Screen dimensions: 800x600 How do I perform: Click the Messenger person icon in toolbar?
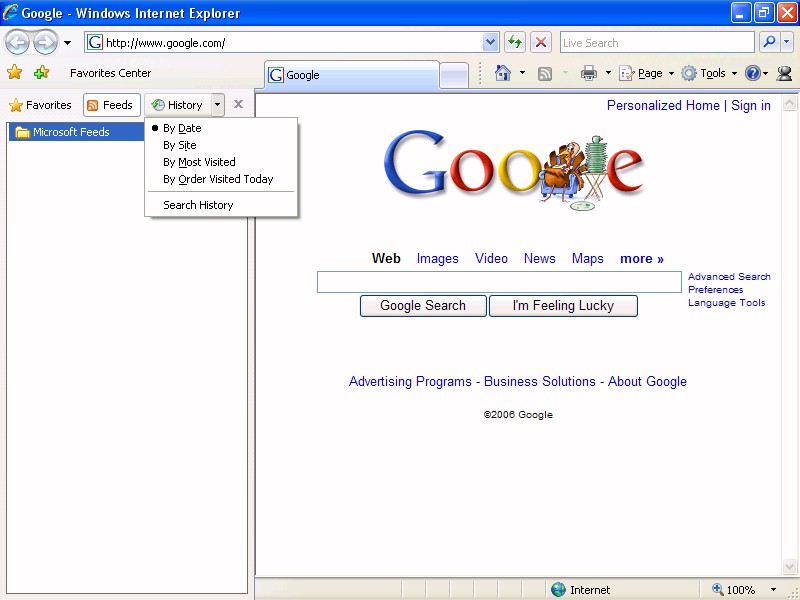tap(784, 73)
